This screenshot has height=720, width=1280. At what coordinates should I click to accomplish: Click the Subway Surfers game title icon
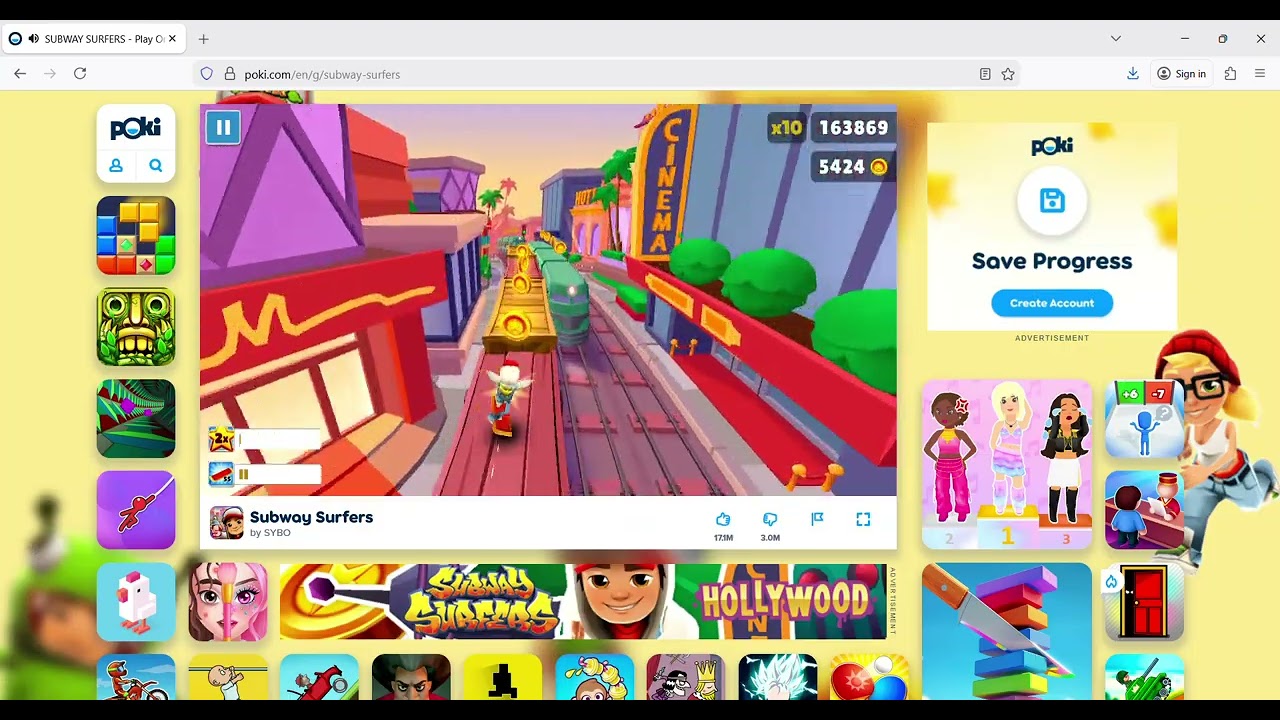pyautogui.click(x=227, y=522)
